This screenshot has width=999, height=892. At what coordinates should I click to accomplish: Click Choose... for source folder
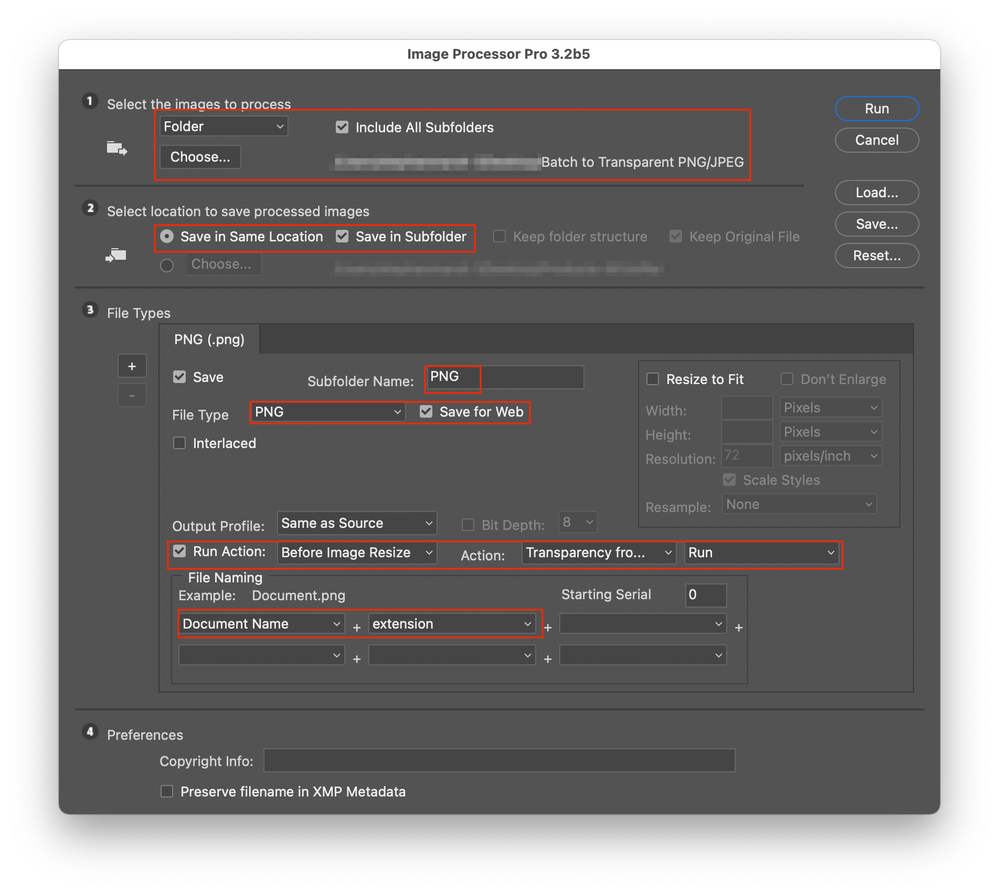coord(200,157)
